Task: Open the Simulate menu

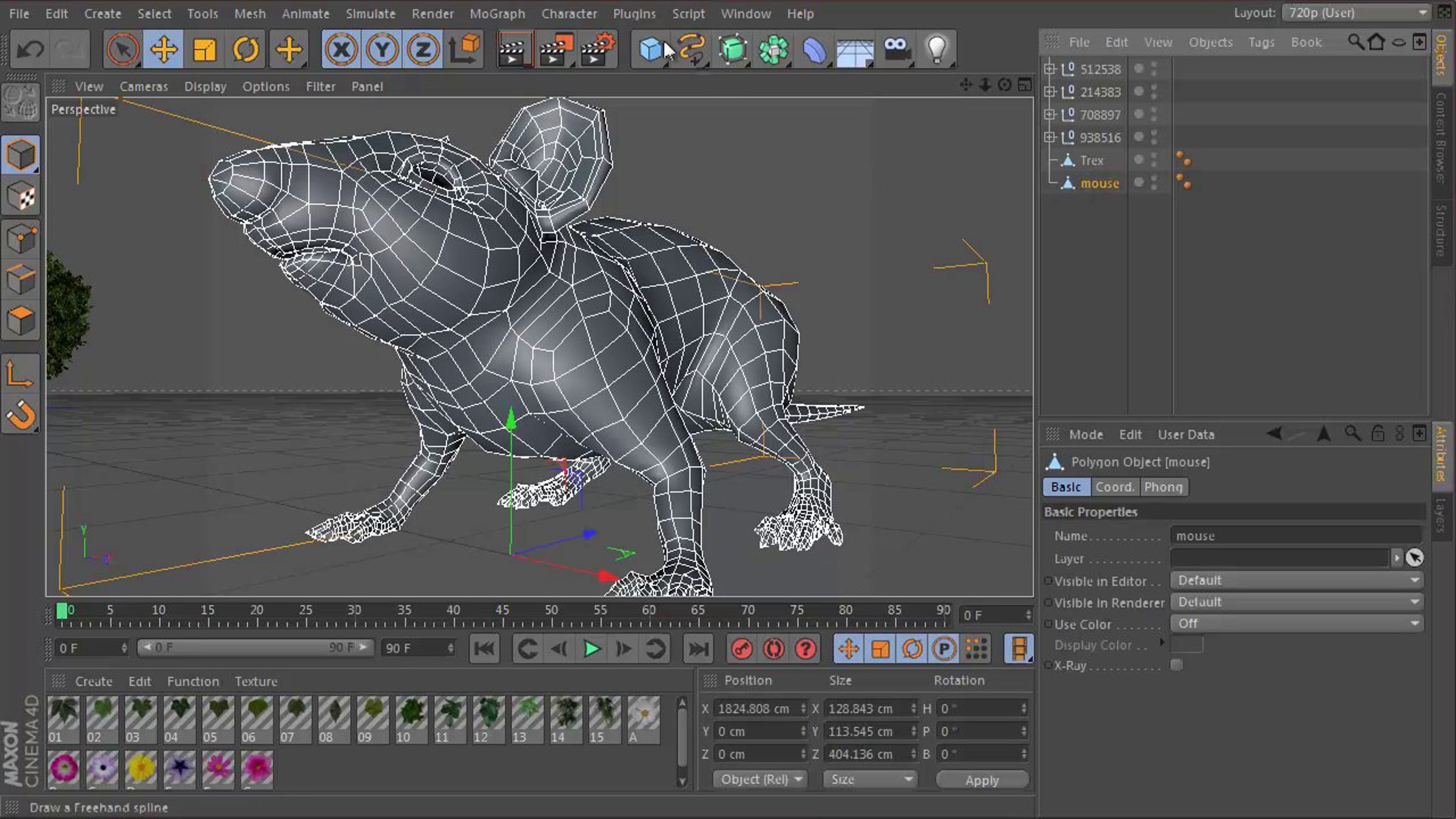Action: click(370, 13)
